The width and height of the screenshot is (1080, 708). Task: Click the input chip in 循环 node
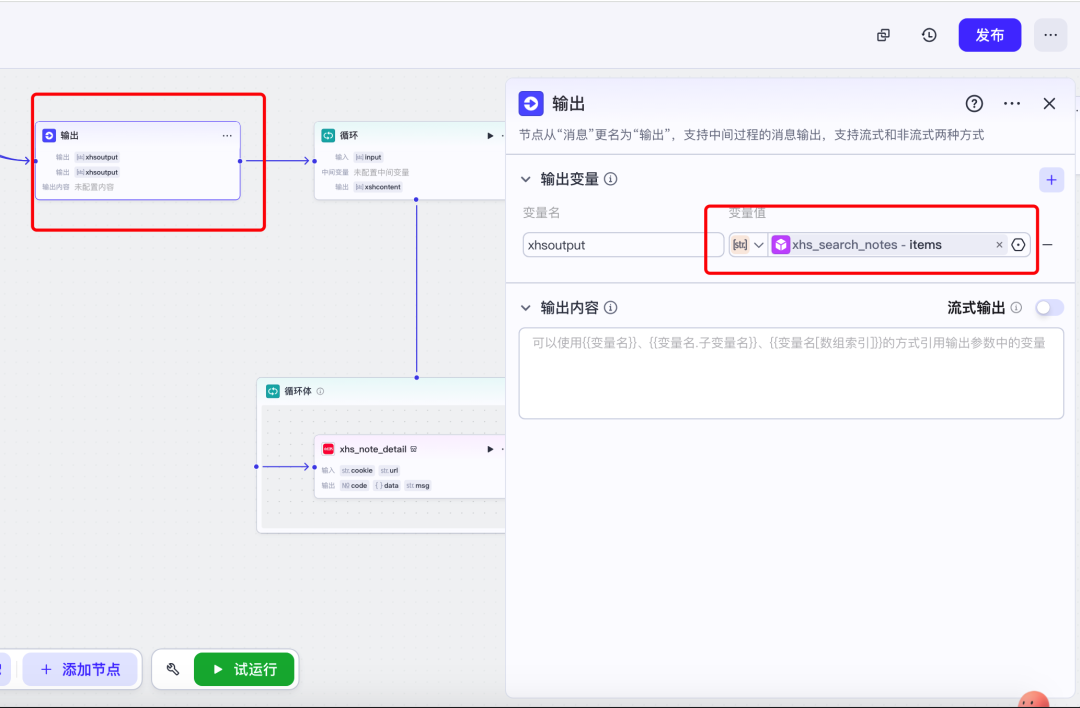tap(368, 157)
